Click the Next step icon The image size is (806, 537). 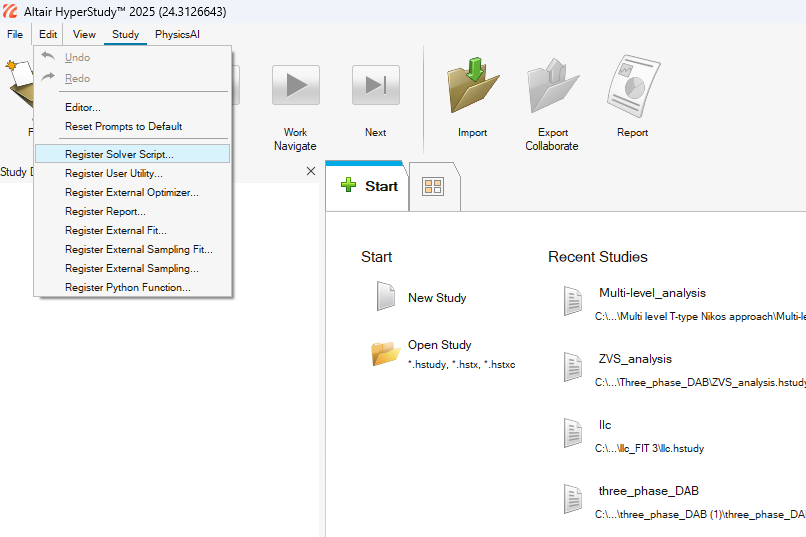[376, 85]
